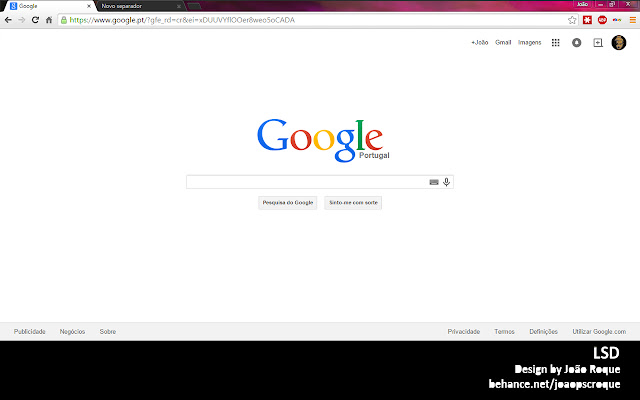Bookmark this page with the star
This screenshot has height=400, width=640.
[x=572, y=20]
